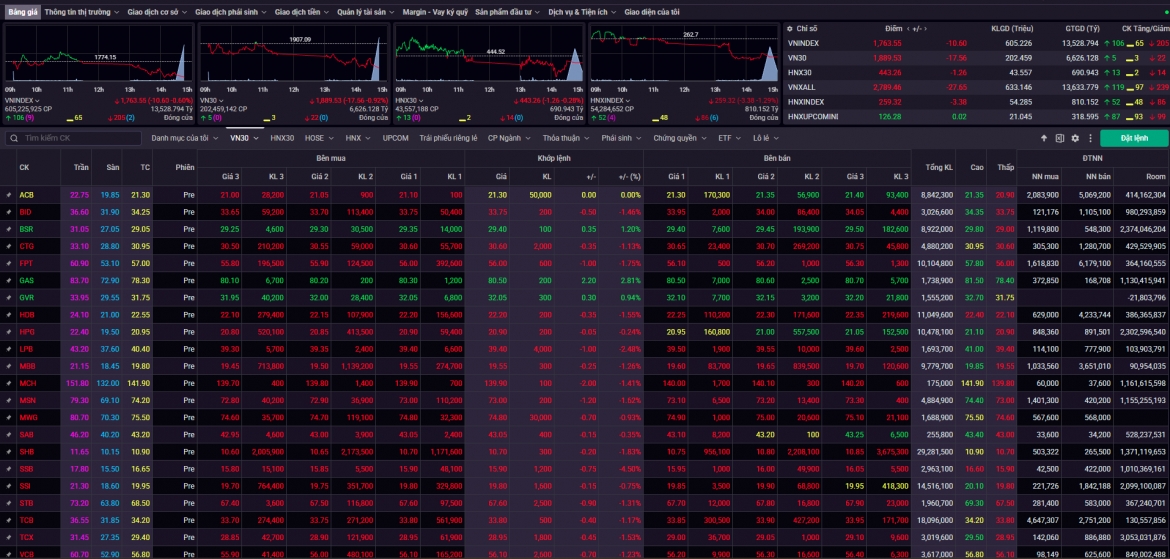
Task: Expand Giao dịch cơ sở menu
Action: pyautogui.click(x=157, y=13)
